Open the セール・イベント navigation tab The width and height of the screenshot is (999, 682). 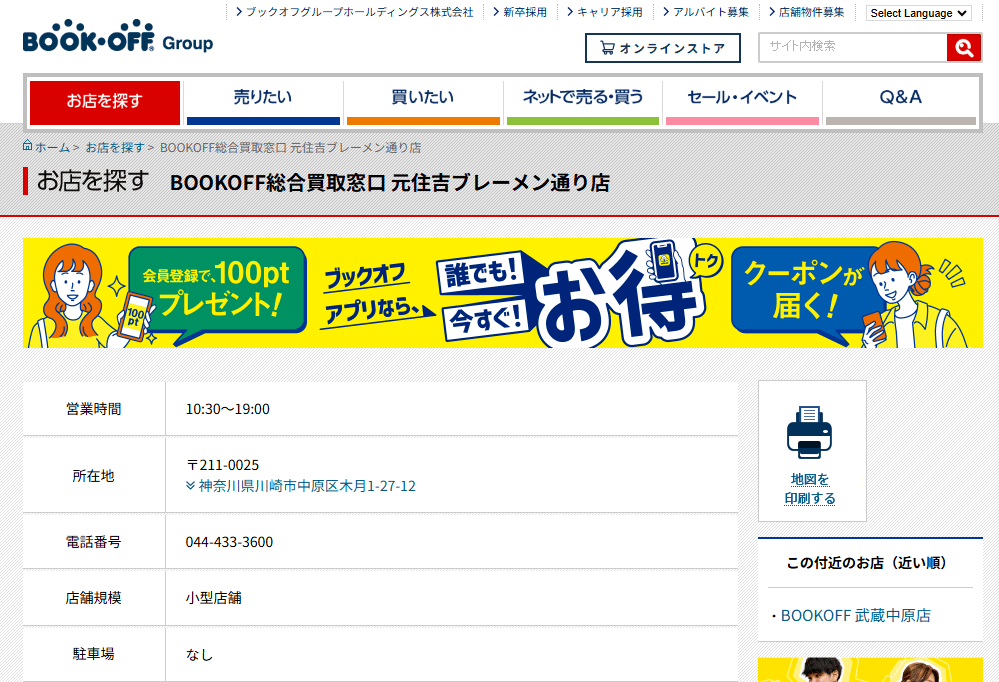pyautogui.click(x=742, y=102)
